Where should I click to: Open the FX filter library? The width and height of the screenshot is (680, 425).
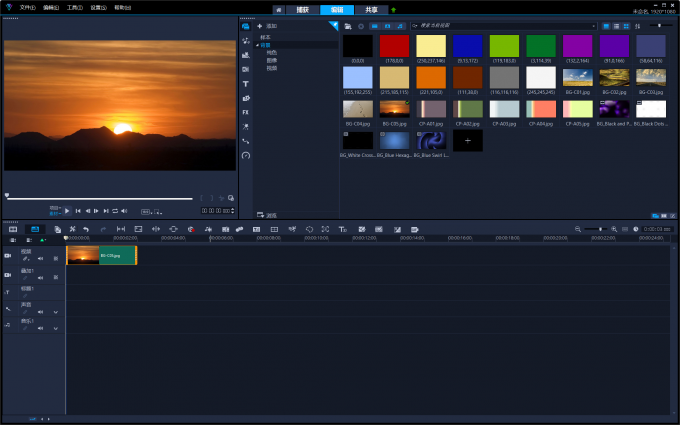tap(245, 112)
